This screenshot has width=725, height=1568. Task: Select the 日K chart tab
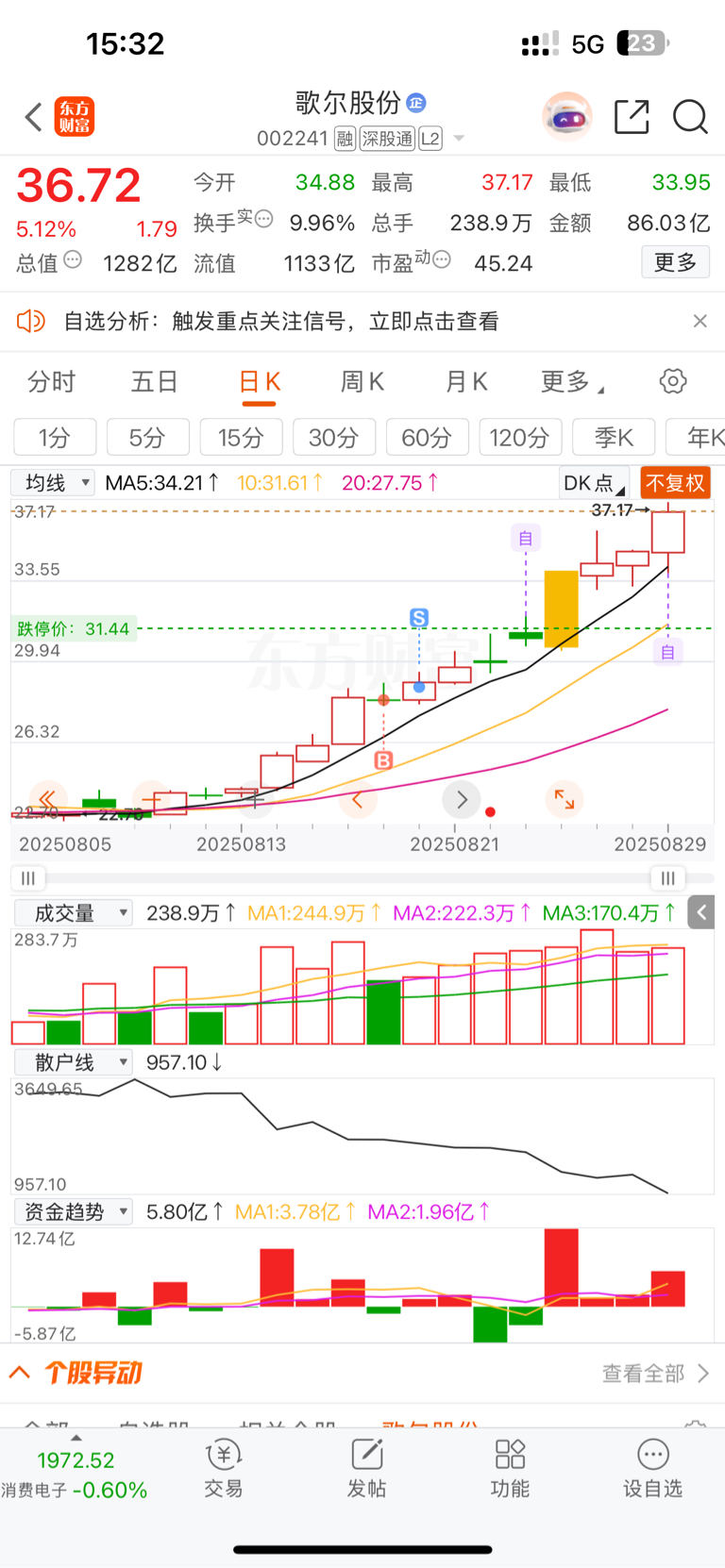tap(260, 381)
